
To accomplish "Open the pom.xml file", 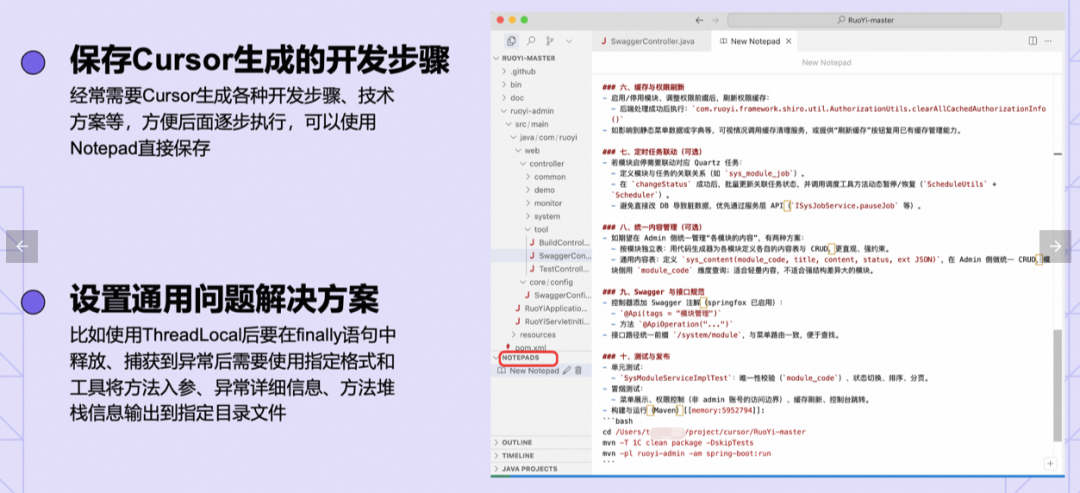I will 530,347.
